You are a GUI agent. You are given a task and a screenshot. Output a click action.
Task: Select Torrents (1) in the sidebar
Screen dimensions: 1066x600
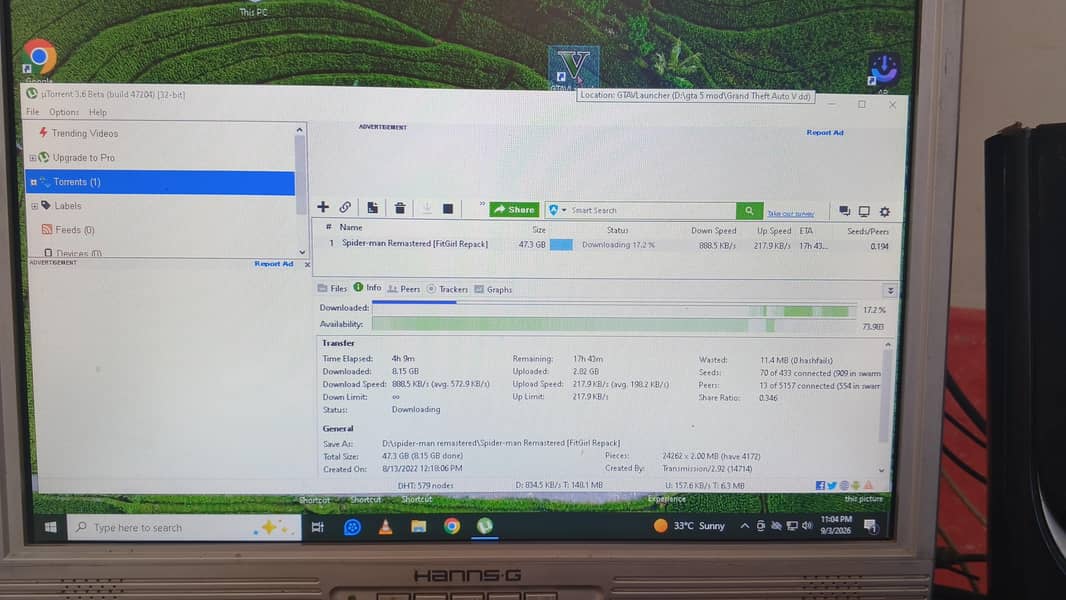pos(160,182)
